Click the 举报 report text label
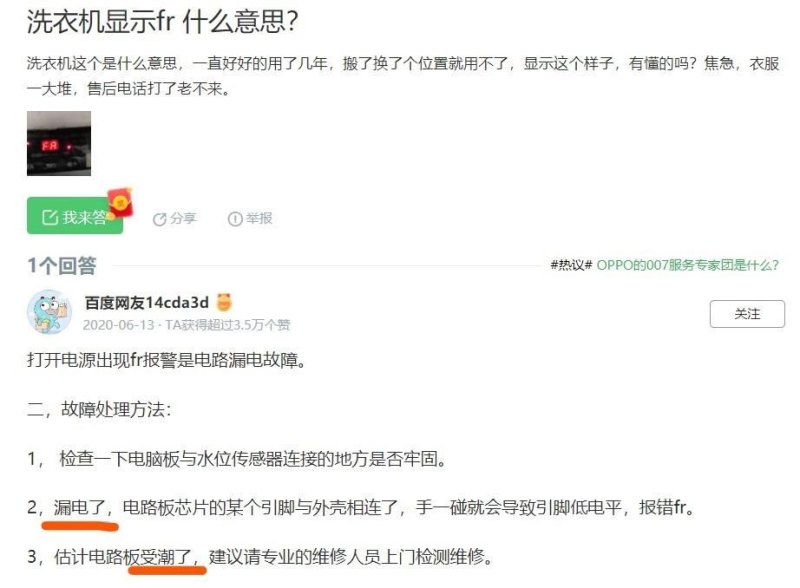800x588 pixels. coord(259,218)
